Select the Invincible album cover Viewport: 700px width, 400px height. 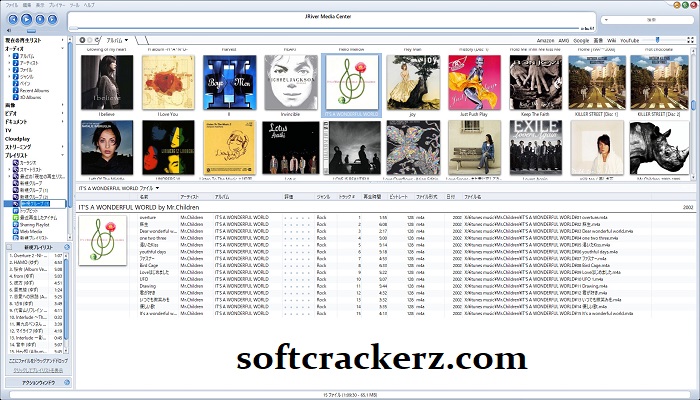coord(291,82)
